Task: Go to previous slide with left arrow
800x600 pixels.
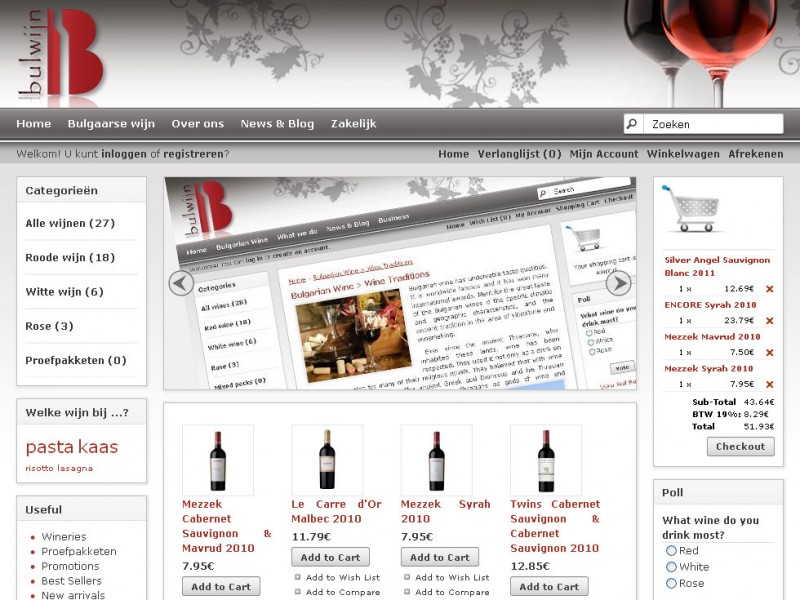Action: (181, 283)
